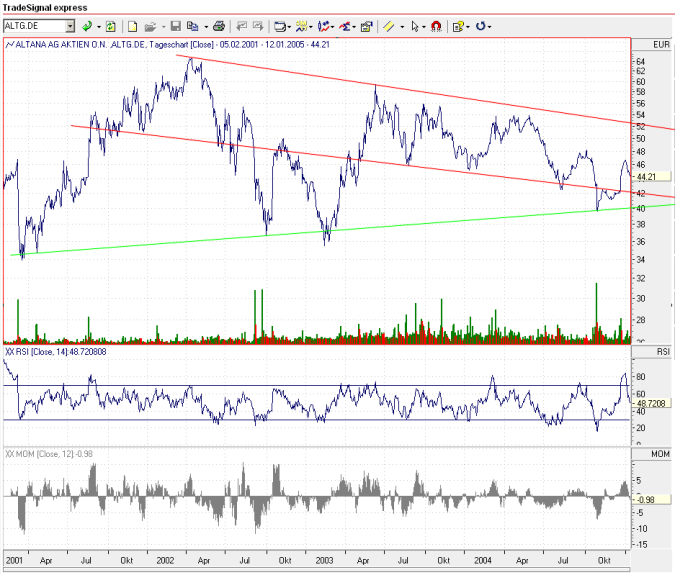Click the green checkmark apply-symbol icon
Image resolution: width=675 pixels, height=575 pixels.
click(x=87, y=26)
